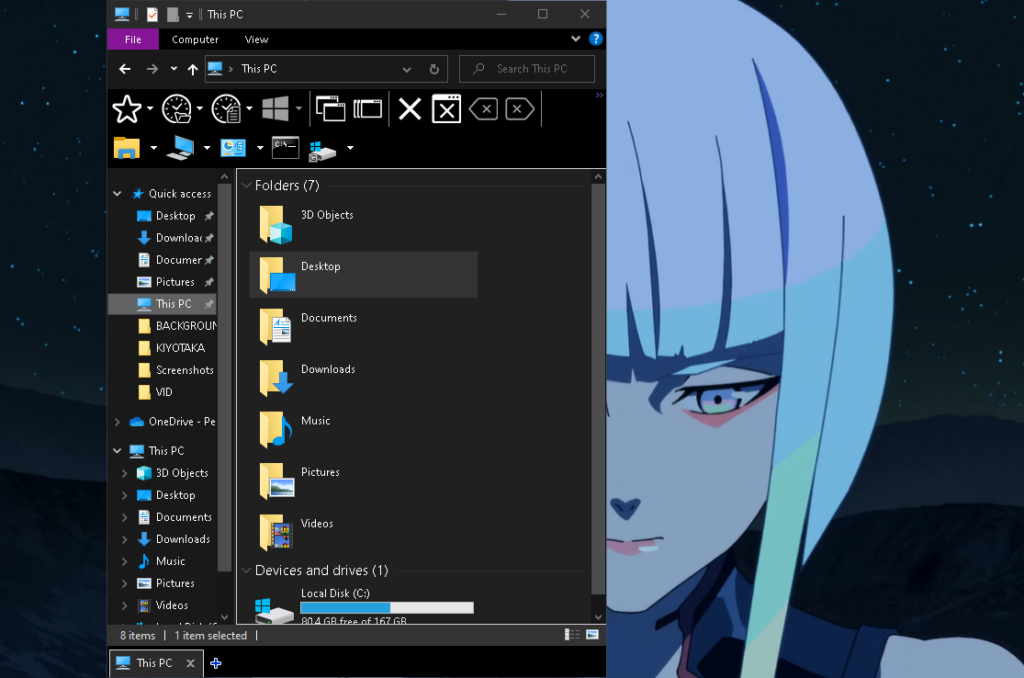1024x678 pixels.
Task: Click the boxed X close-window toolbar icon
Action: (447, 109)
